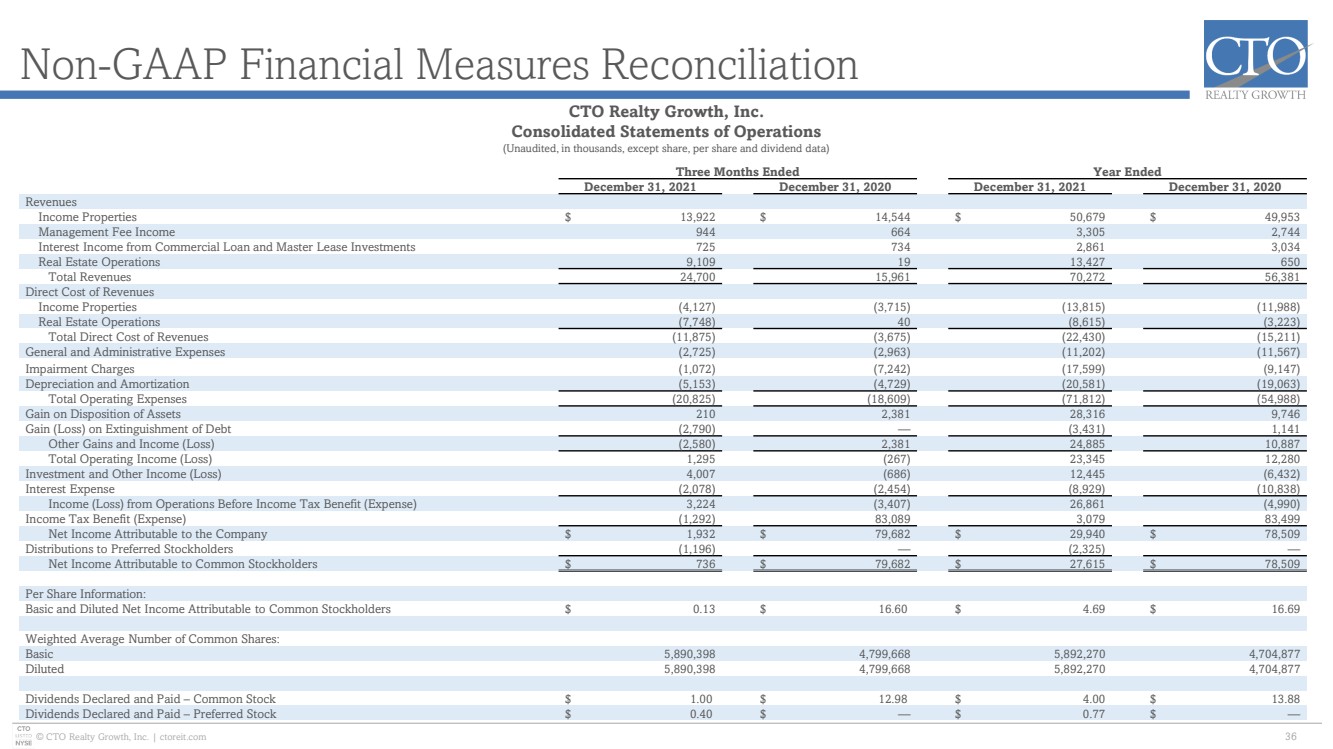Image resolution: width=1333 pixels, height=749 pixels.
Task: Select Distributions to Preferred Stockholders label
Action: coord(129,549)
